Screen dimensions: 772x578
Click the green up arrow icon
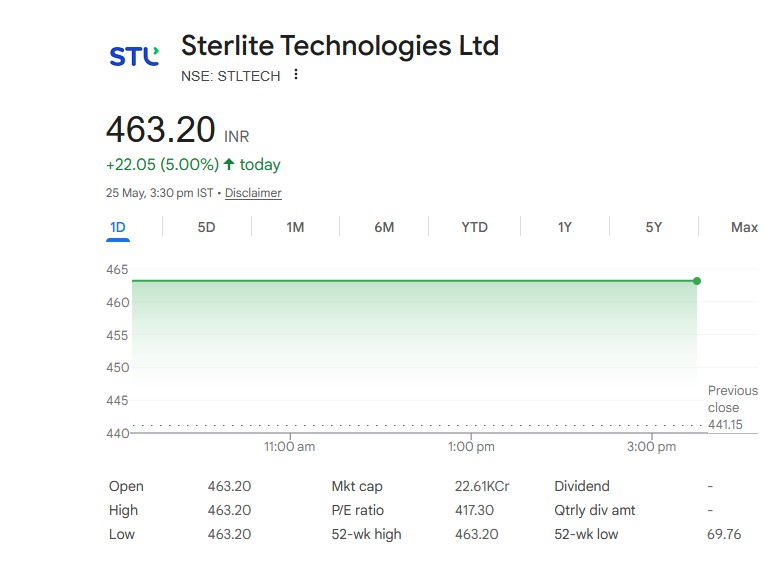229,164
